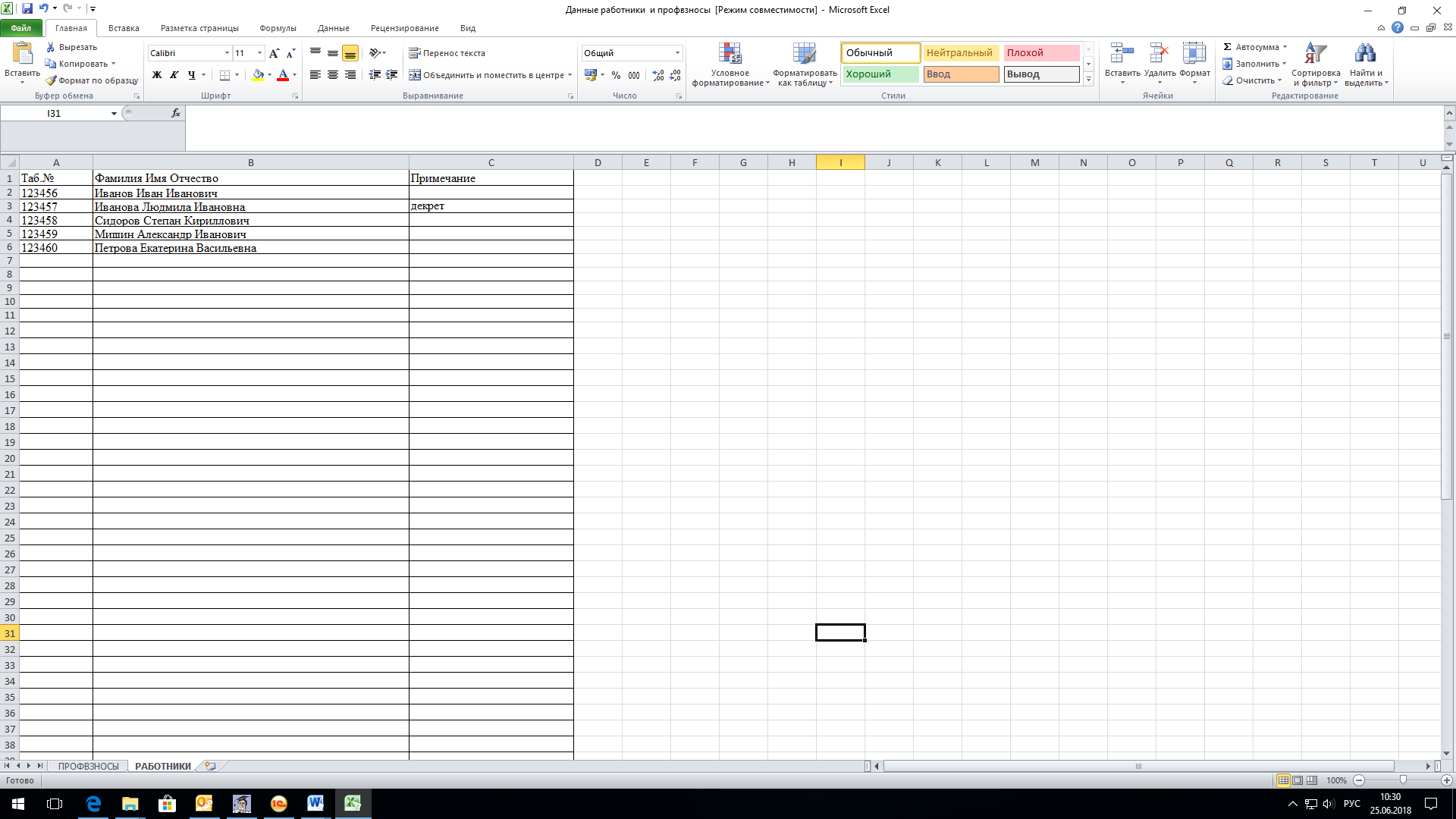1456x819 pixels.
Task: Apply the Хороший cell style
Action: point(880,74)
